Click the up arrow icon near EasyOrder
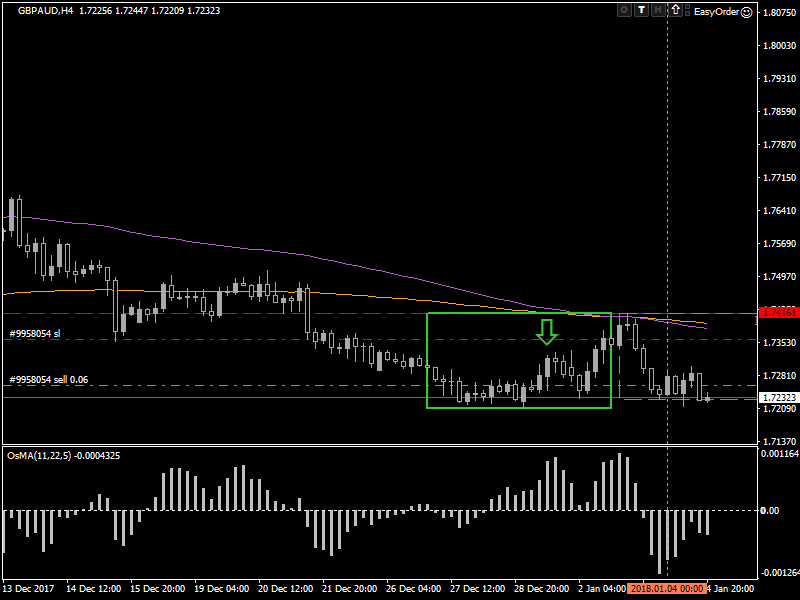The image size is (800, 600). [x=676, y=10]
